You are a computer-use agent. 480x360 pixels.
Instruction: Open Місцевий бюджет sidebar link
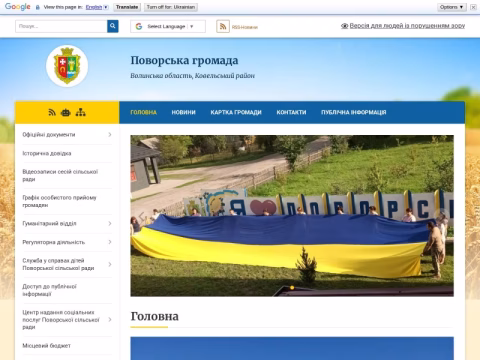46,346
